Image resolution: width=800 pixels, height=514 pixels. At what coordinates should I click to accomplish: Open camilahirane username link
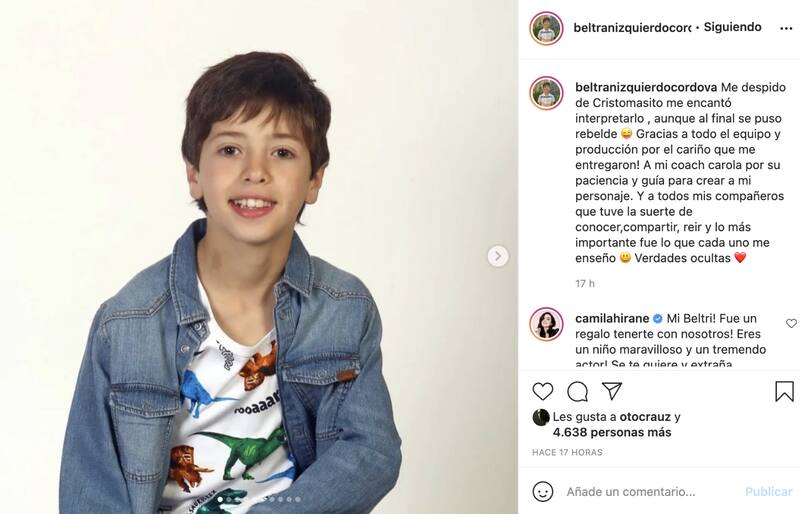click(613, 318)
